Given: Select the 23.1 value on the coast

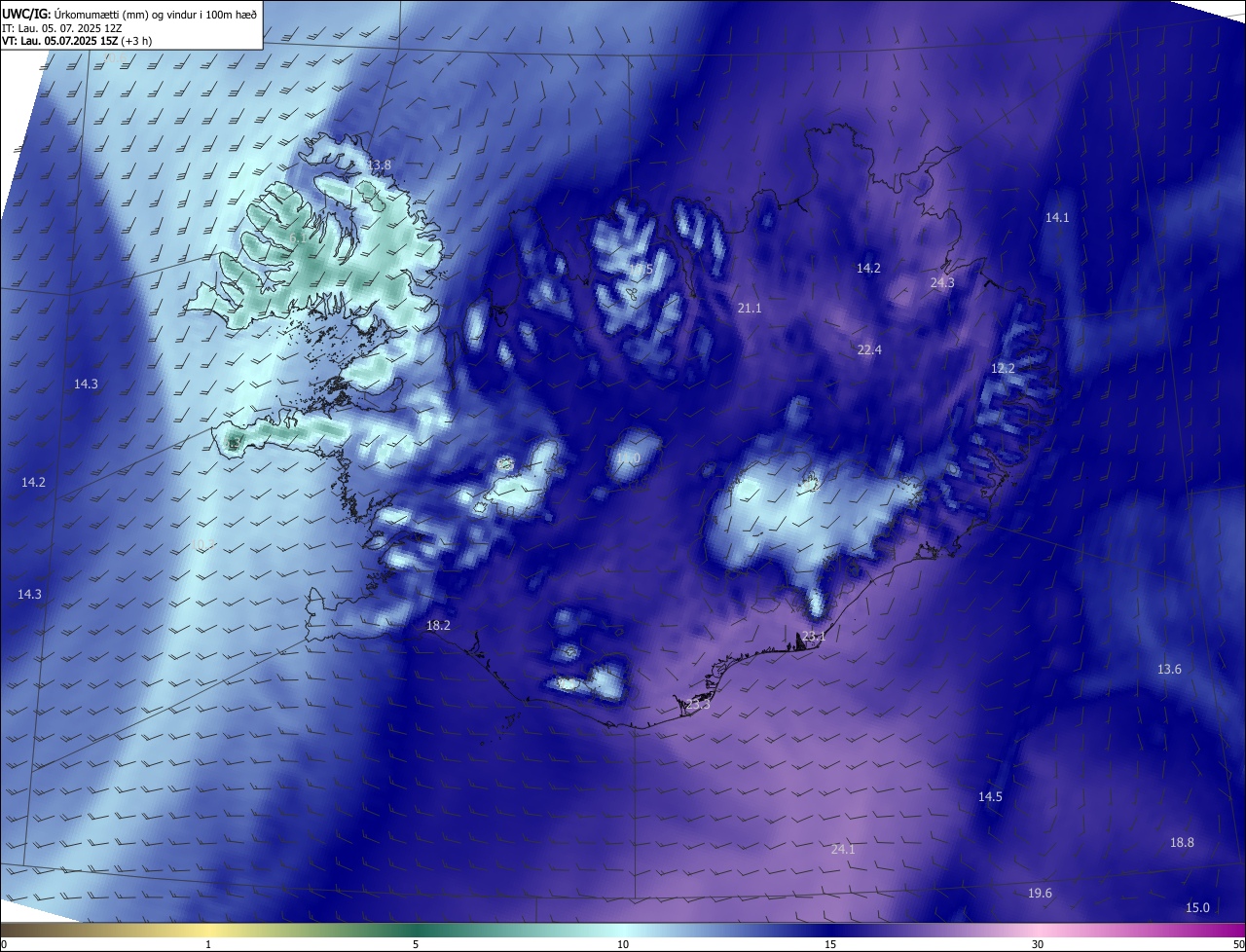Looking at the screenshot, I should click(814, 637).
